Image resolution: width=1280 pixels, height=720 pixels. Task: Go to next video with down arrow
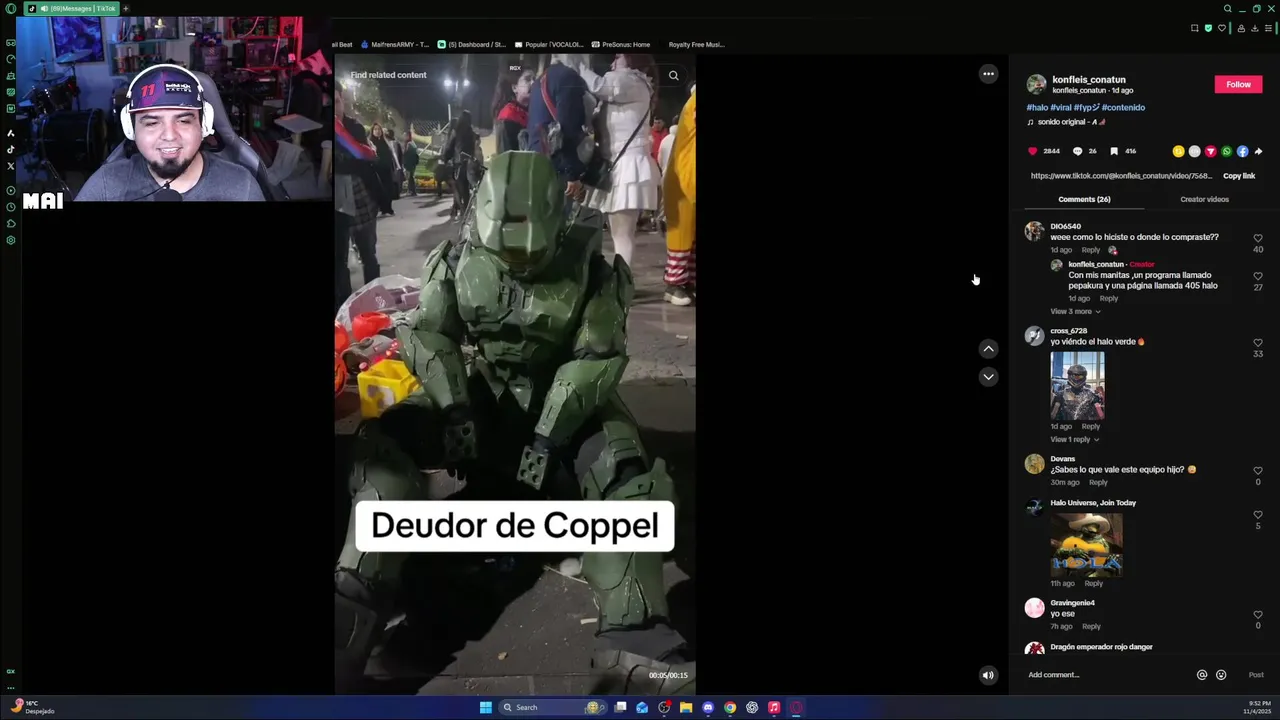(x=988, y=377)
